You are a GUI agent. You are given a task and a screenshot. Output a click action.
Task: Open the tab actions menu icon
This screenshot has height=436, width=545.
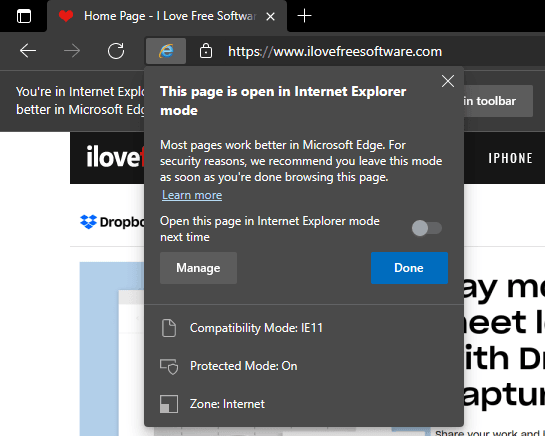24,16
